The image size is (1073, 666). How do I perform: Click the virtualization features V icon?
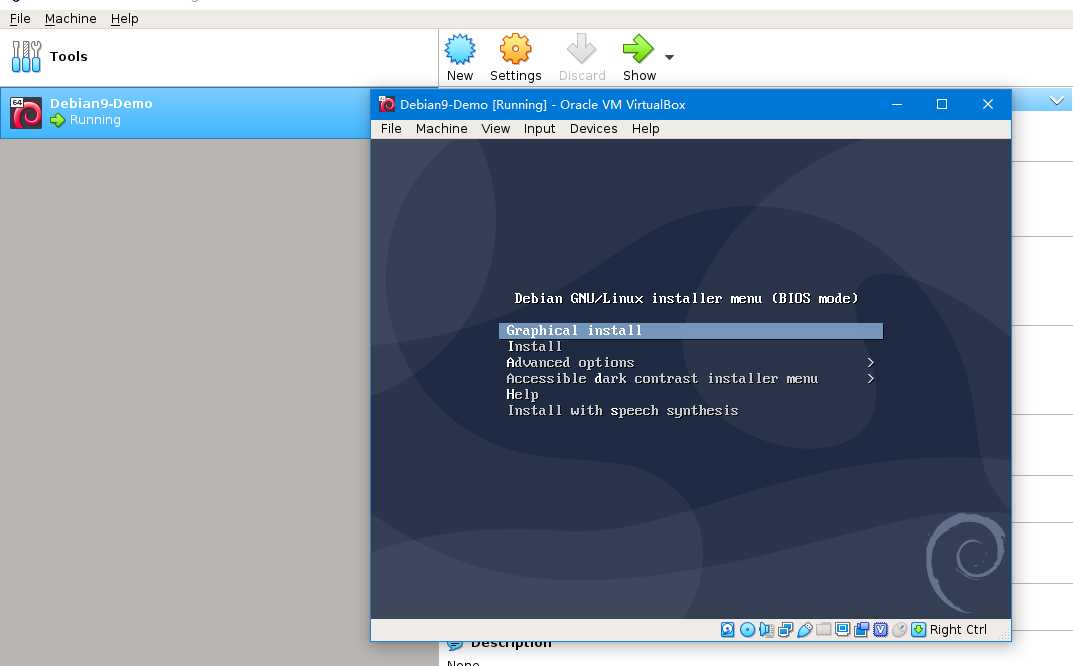tap(881, 630)
